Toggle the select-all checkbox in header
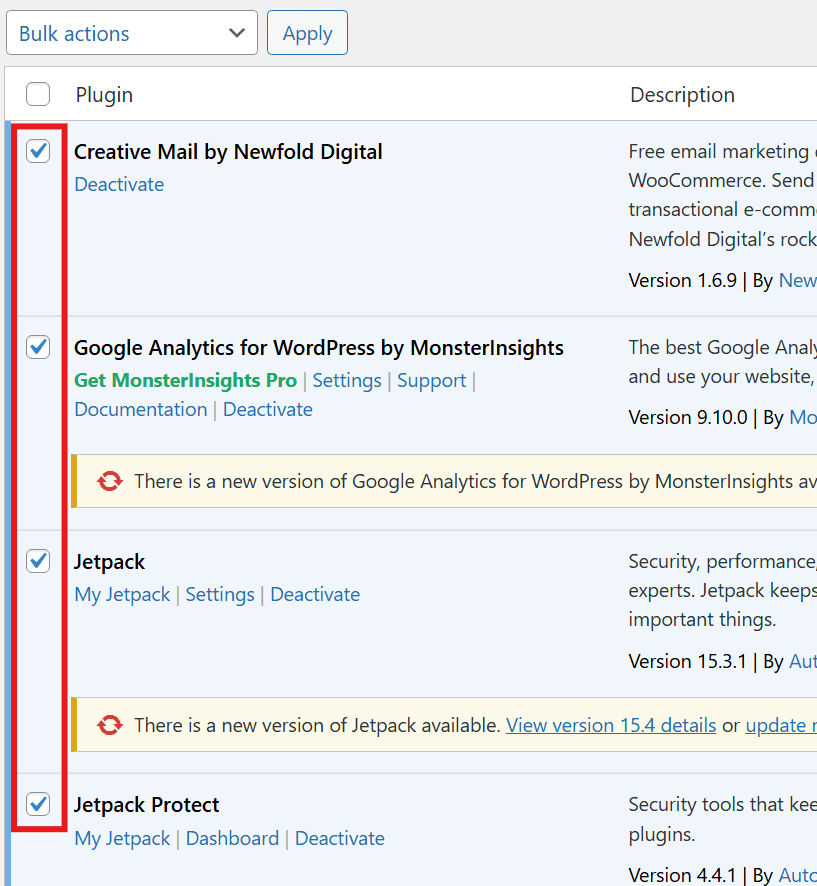Image resolution: width=817 pixels, height=886 pixels. [x=37, y=93]
